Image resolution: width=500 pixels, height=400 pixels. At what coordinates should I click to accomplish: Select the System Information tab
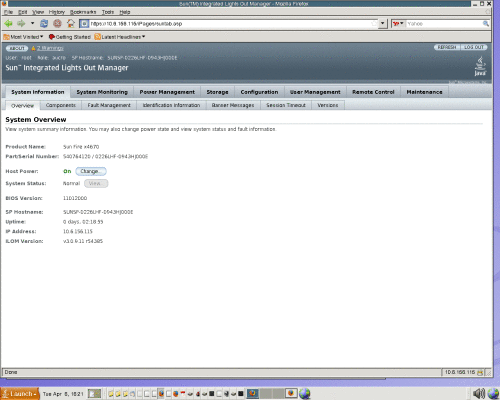point(38,92)
